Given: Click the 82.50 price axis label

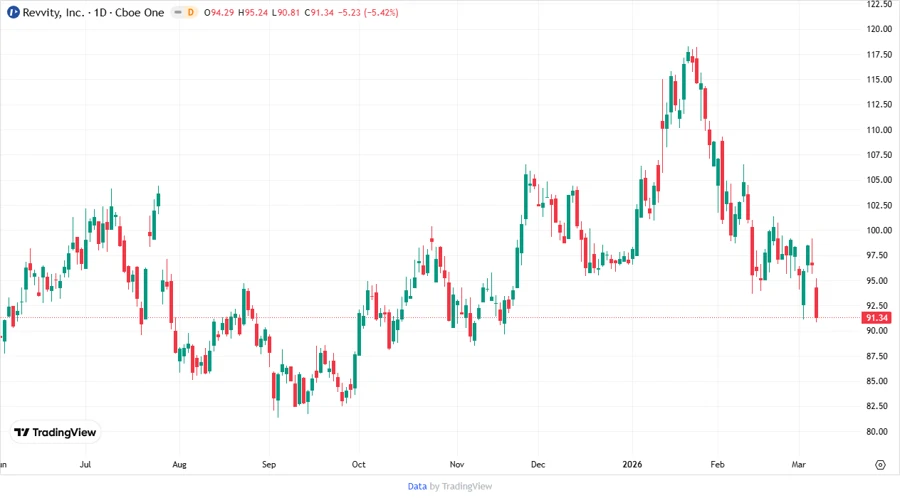Looking at the screenshot, I should 879,406.
